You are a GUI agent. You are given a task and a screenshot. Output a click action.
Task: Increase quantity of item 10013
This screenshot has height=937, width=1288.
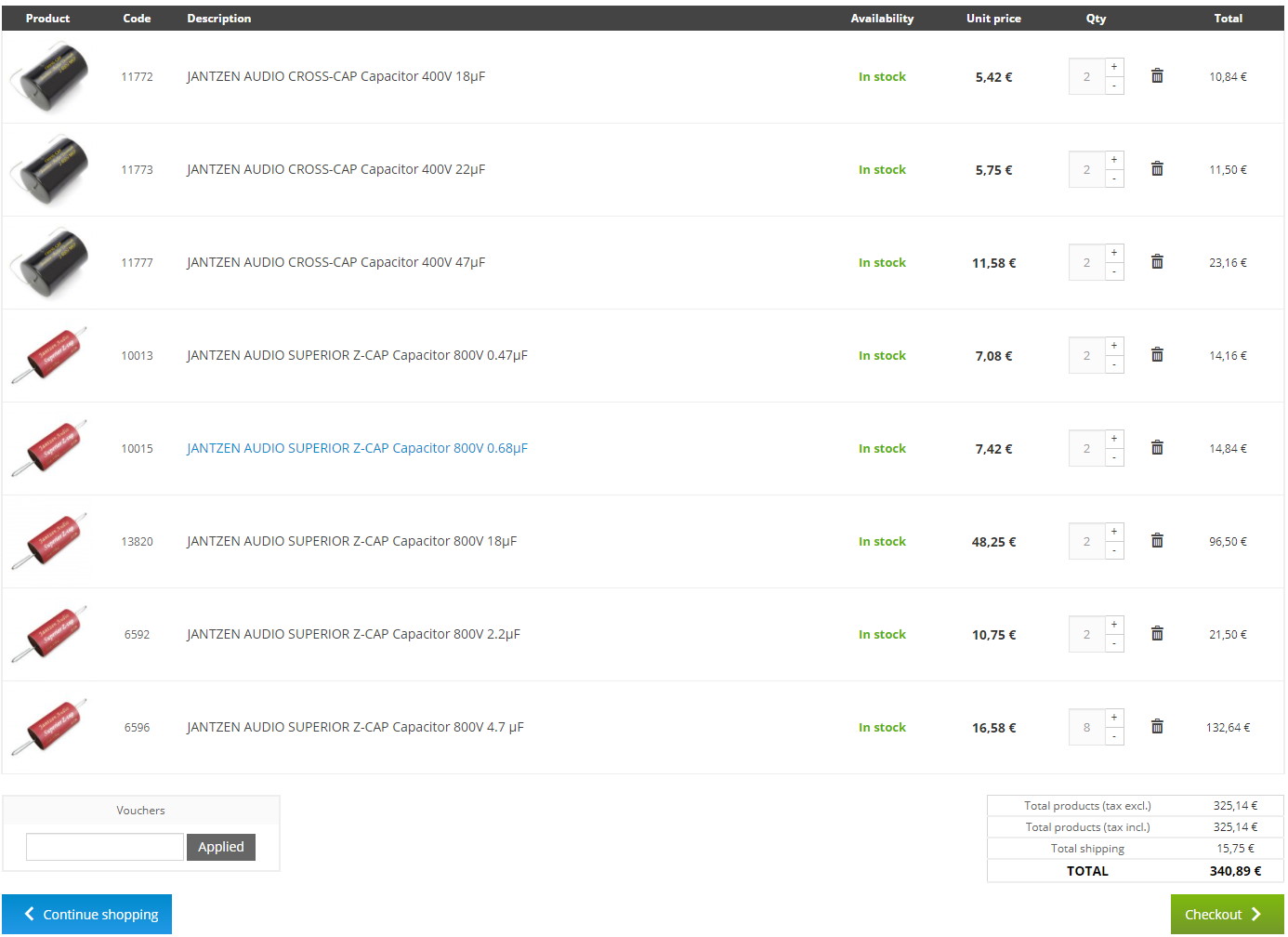[1114, 346]
